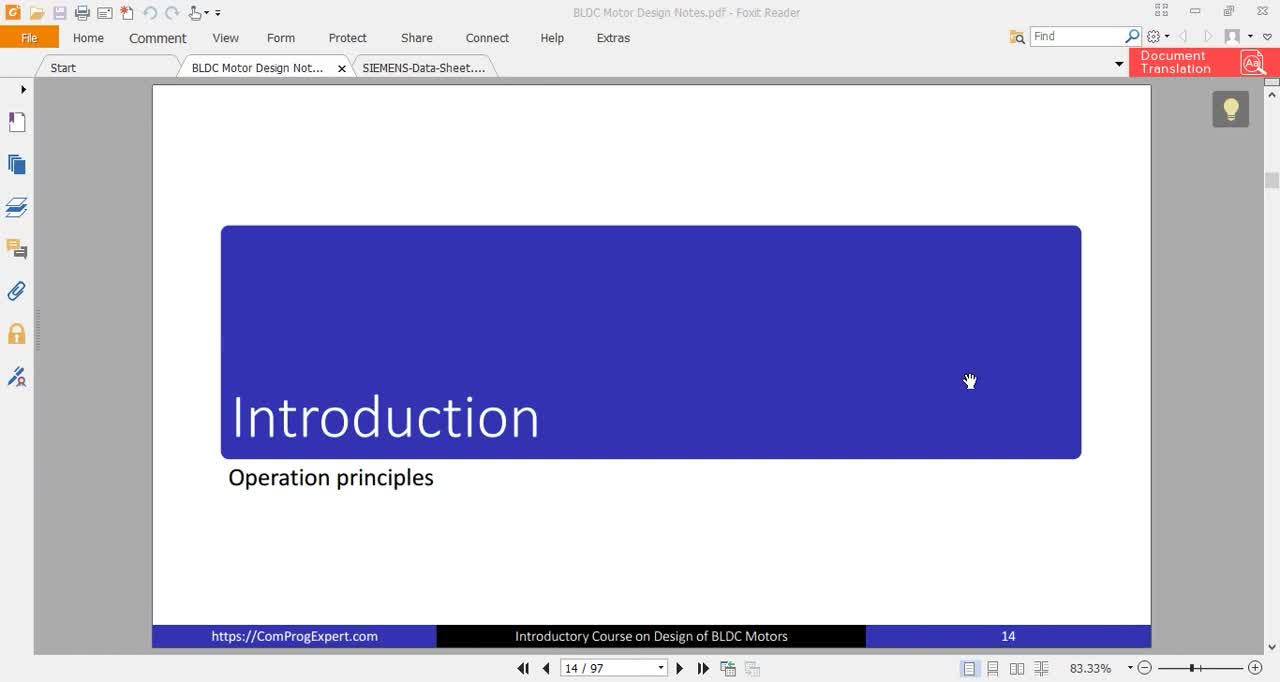Image resolution: width=1280 pixels, height=682 pixels.
Task: Toggle the ribbon display mode grid icon
Action: tap(1161, 11)
